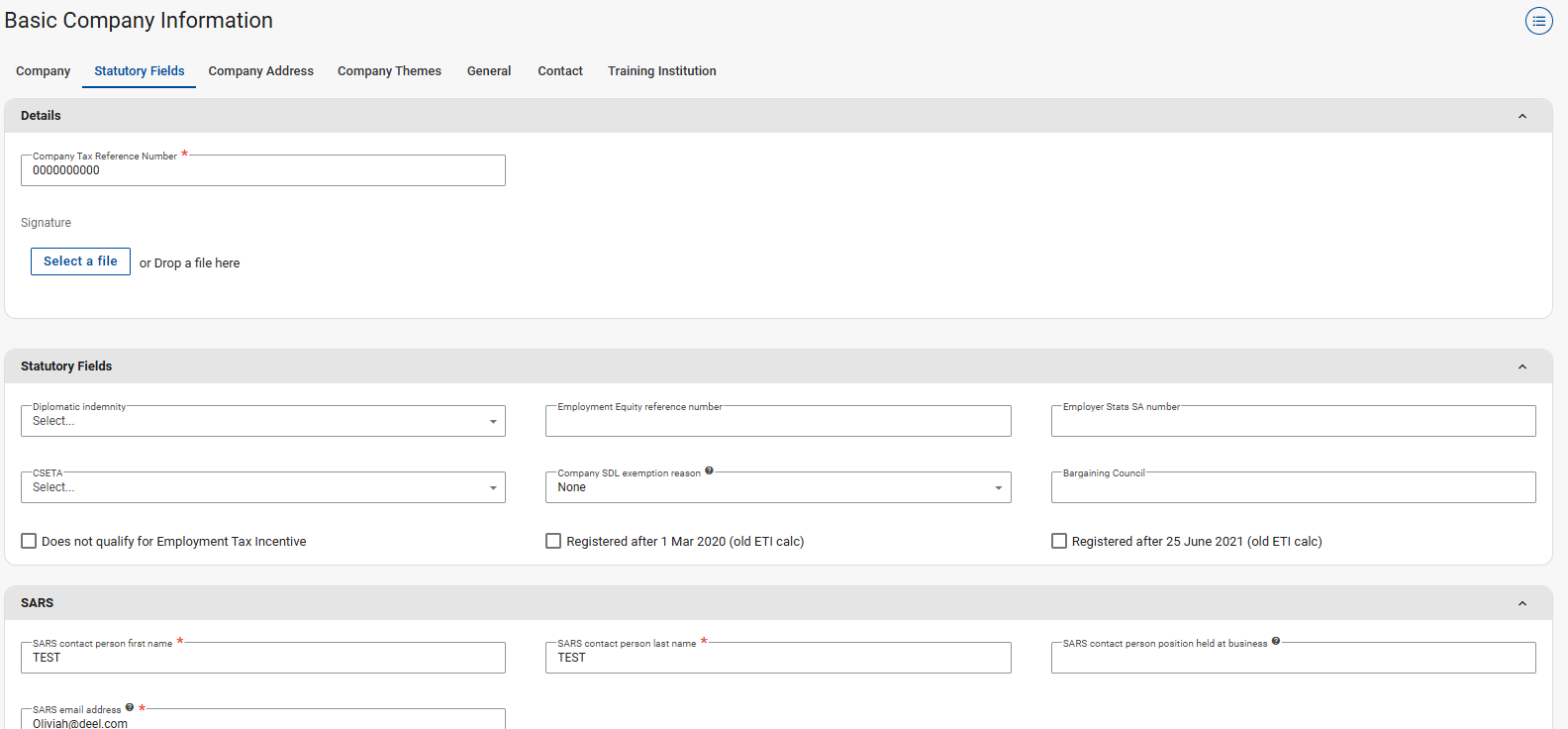This screenshot has height=729, width=1568.
Task: Collapse the Statutory Fields section chevron
Action: coord(1522,367)
